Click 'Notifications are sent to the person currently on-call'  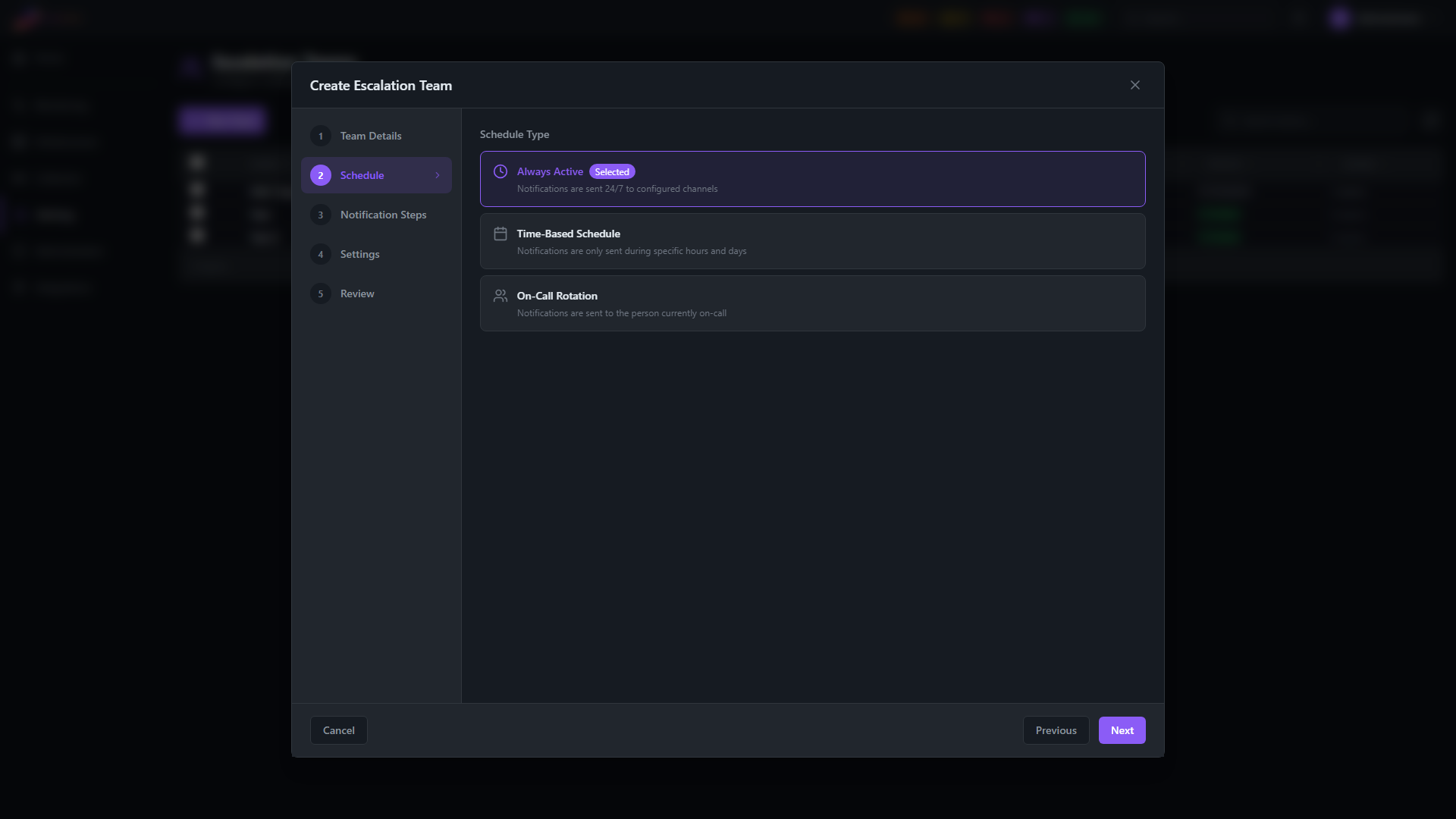[622, 313]
